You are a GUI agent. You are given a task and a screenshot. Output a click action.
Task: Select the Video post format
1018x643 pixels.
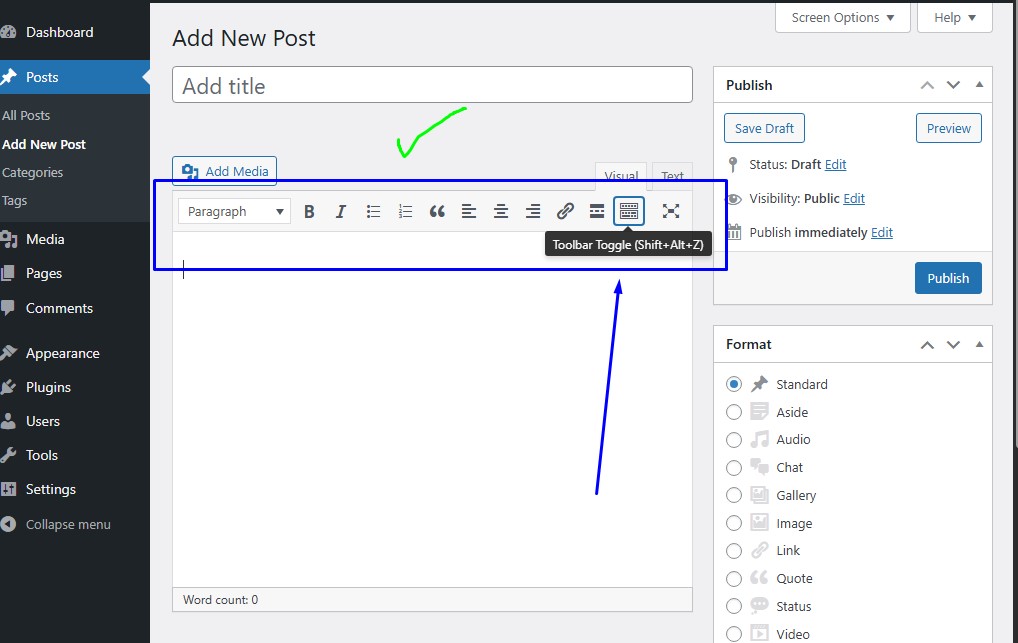pyautogui.click(x=733, y=633)
